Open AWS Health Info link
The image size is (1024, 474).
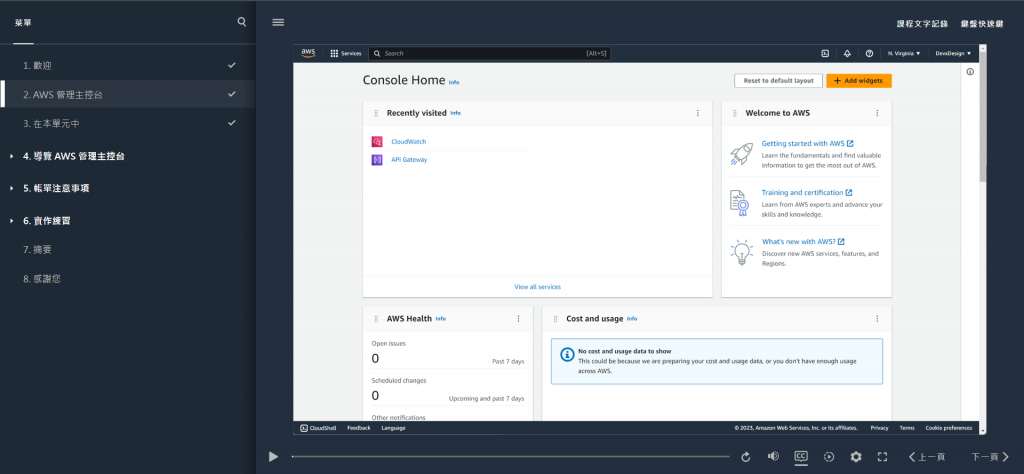tap(441, 319)
